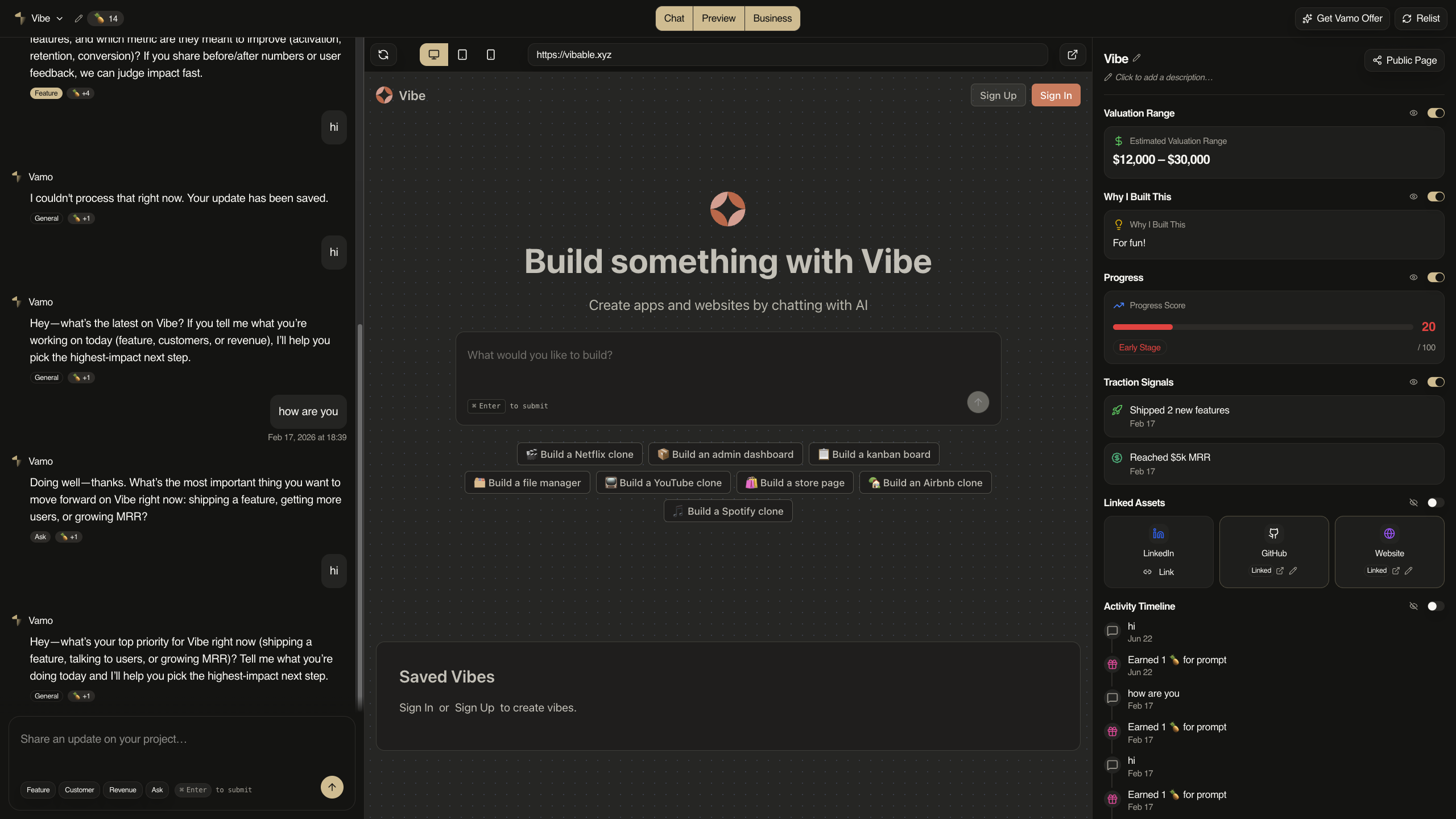The image size is (1456, 819).
Task: Edit the GitHub linked asset
Action: click(1293, 570)
